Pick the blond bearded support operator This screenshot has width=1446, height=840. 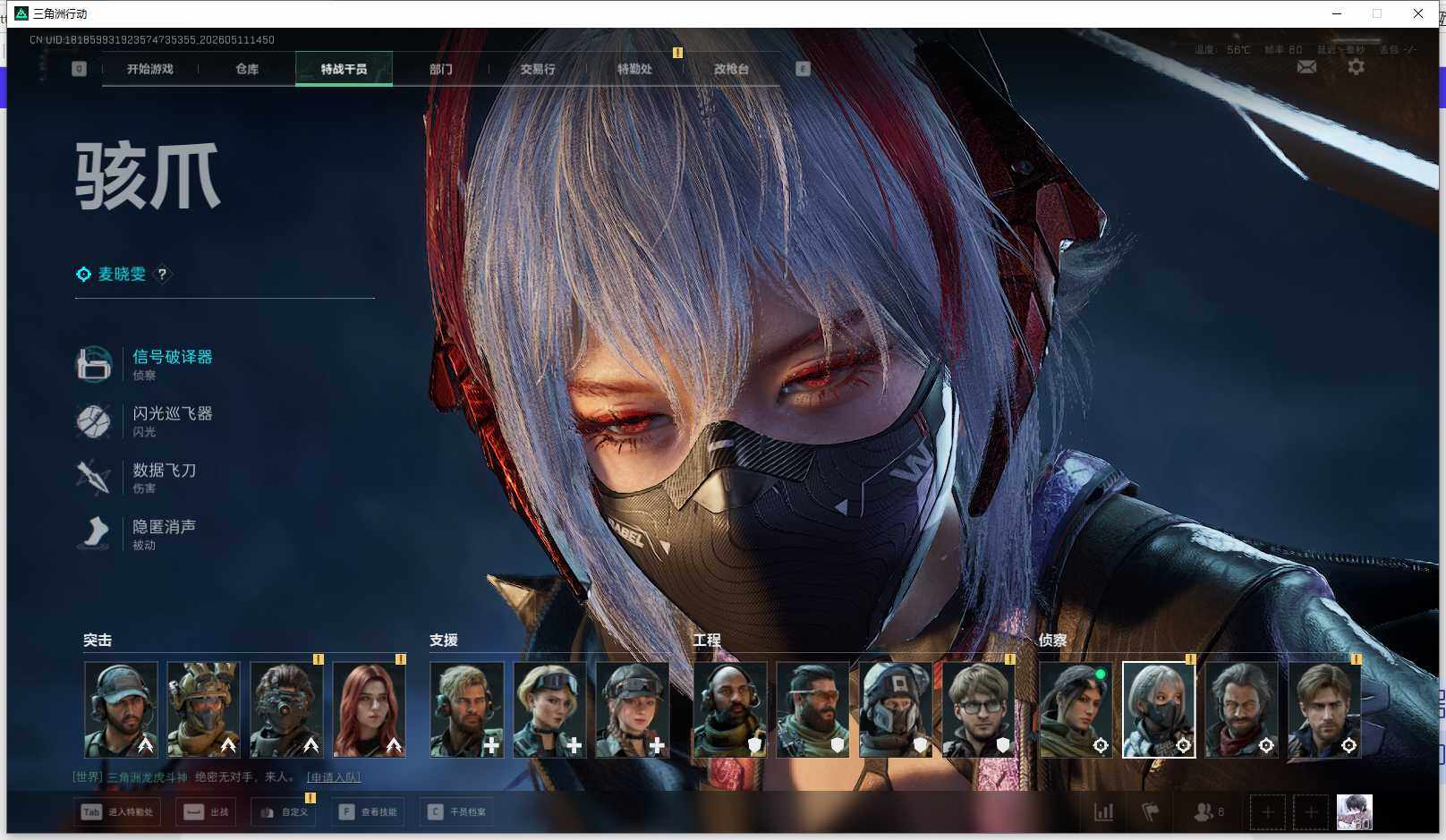(467, 709)
